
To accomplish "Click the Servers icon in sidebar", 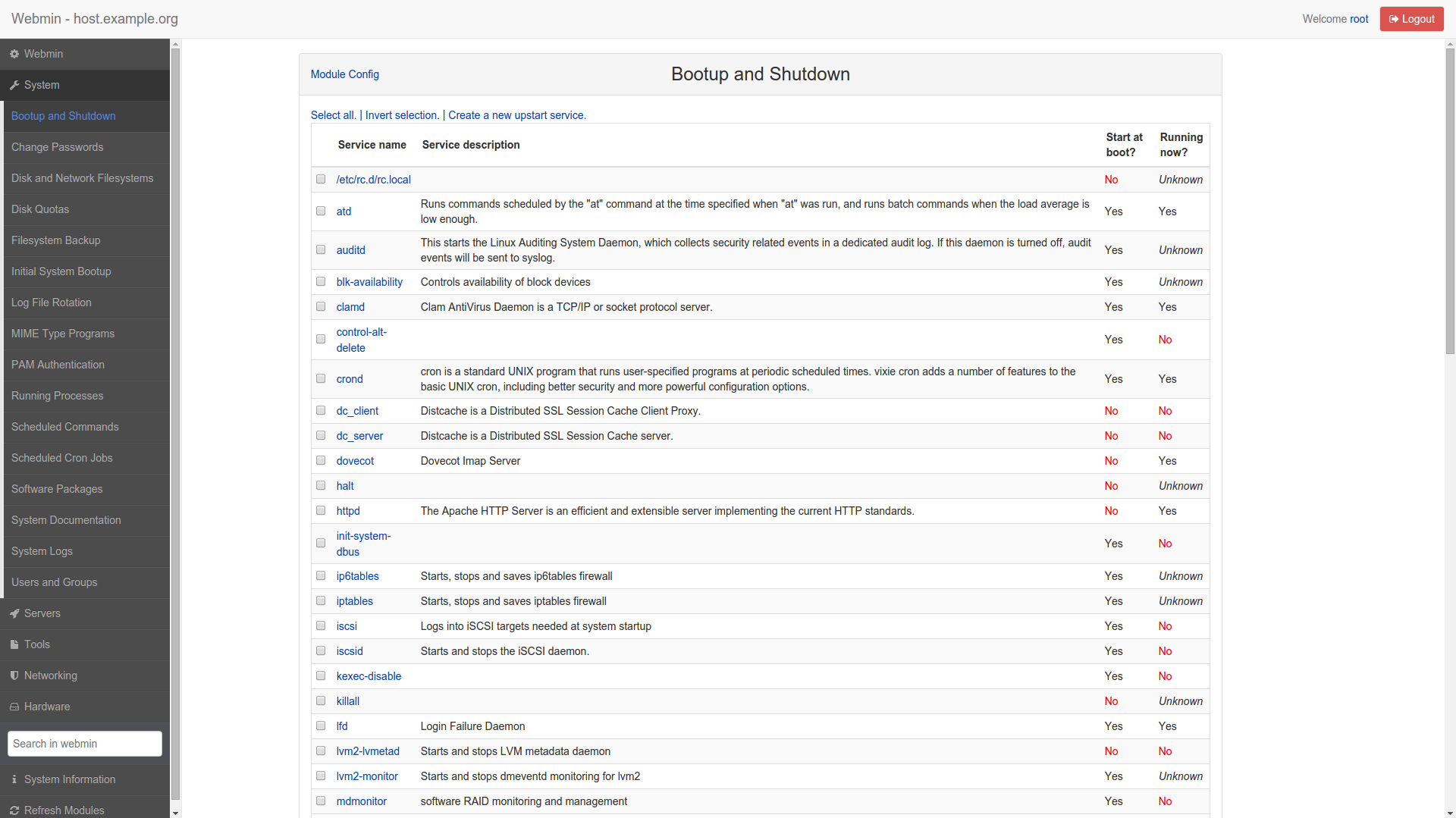I will [15, 613].
